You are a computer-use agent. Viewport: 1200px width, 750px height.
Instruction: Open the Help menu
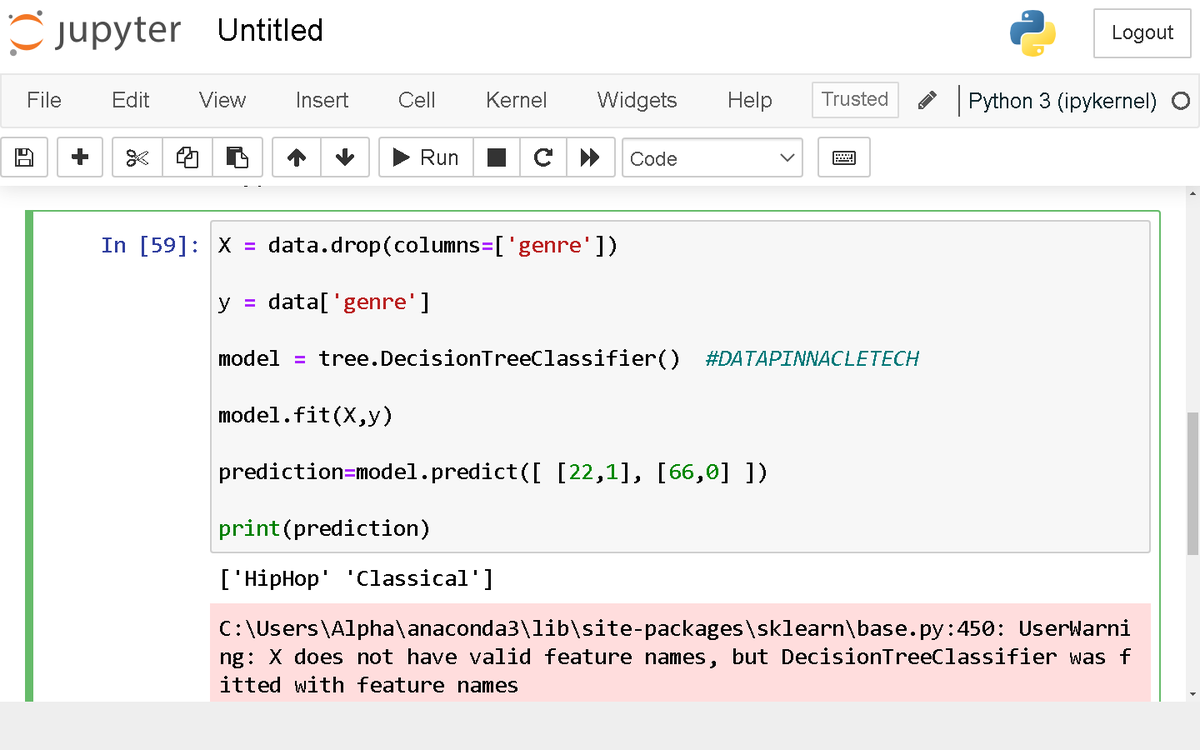click(x=750, y=100)
